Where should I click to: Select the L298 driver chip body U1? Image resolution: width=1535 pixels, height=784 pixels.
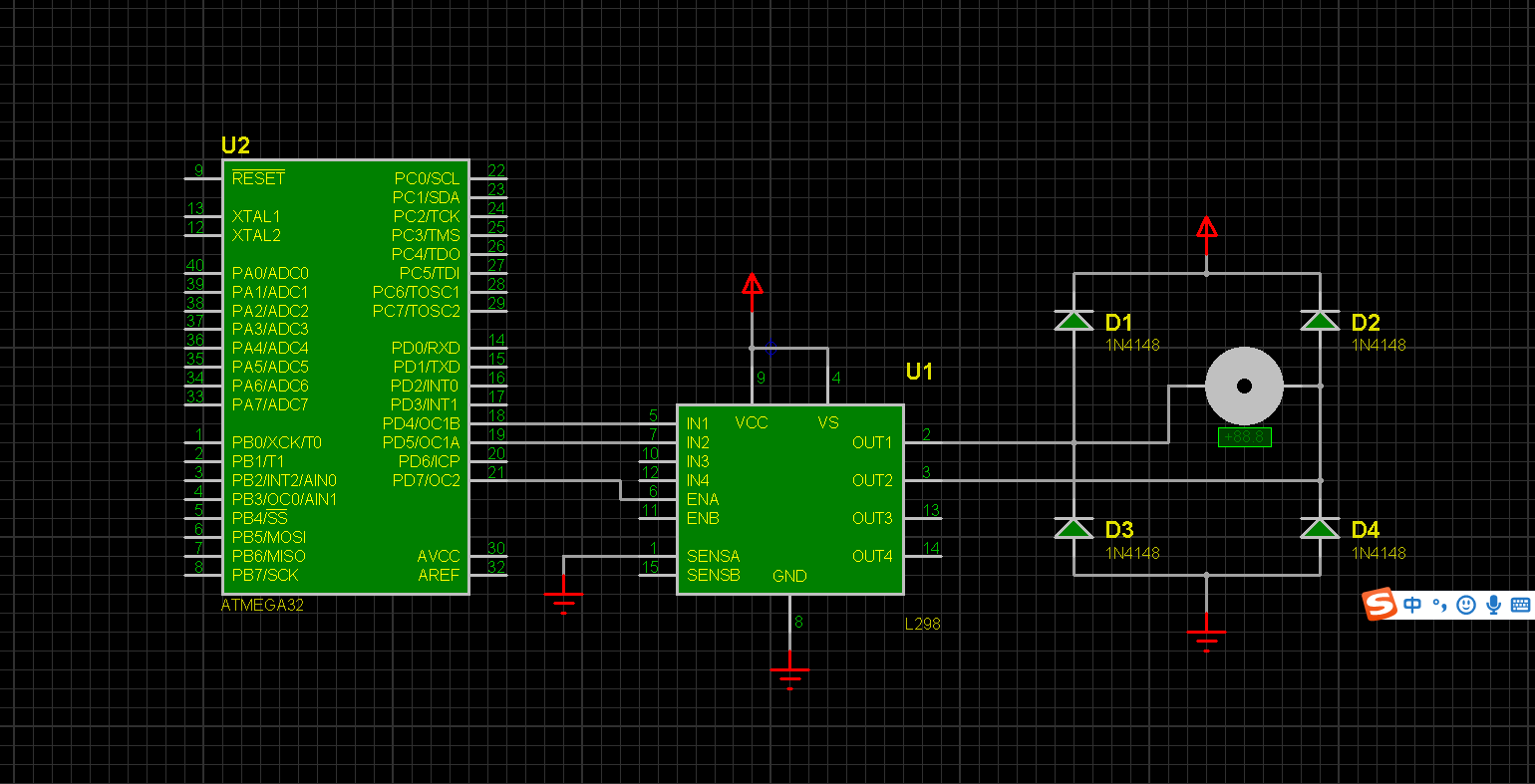pyautogui.click(x=790, y=499)
